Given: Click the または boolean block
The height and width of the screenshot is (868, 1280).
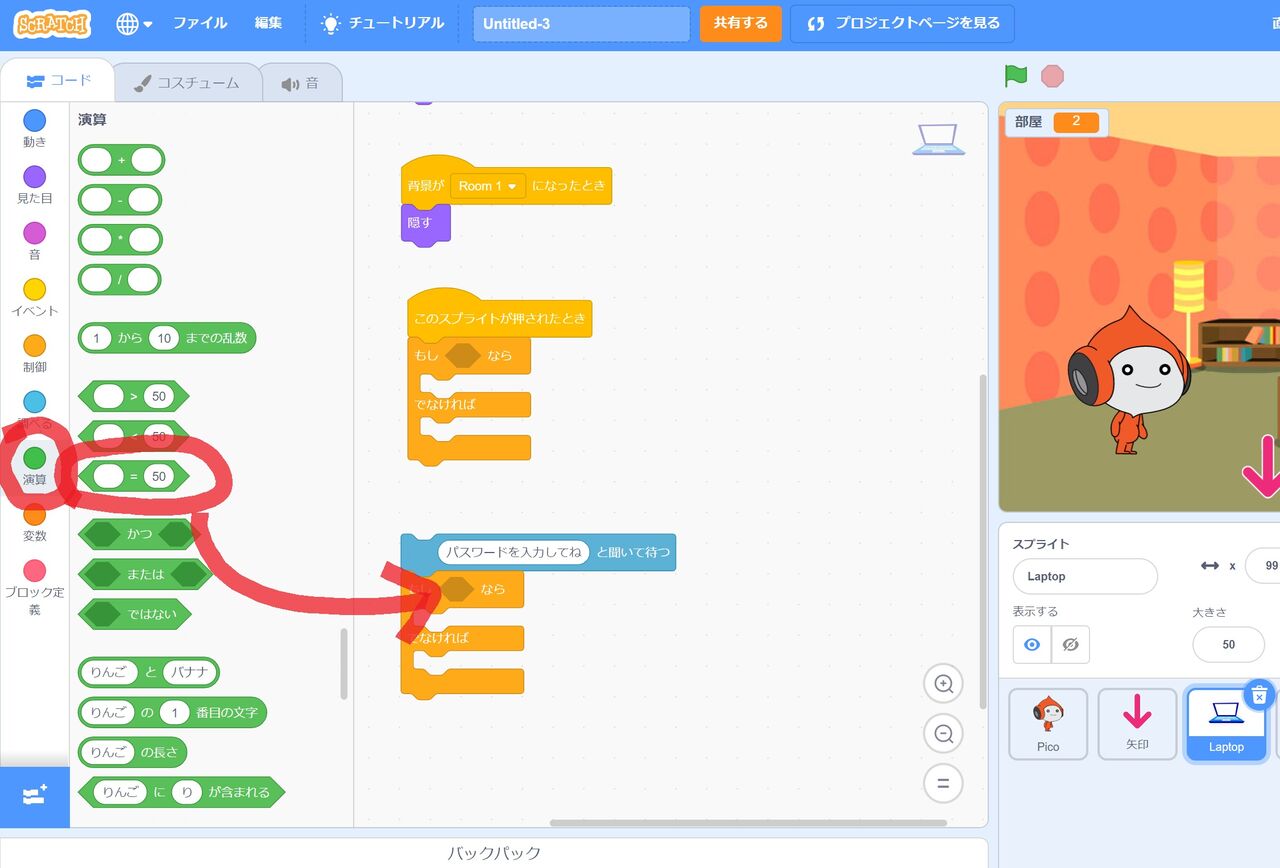Looking at the screenshot, I should pyautogui.click(x=145, y=574).
